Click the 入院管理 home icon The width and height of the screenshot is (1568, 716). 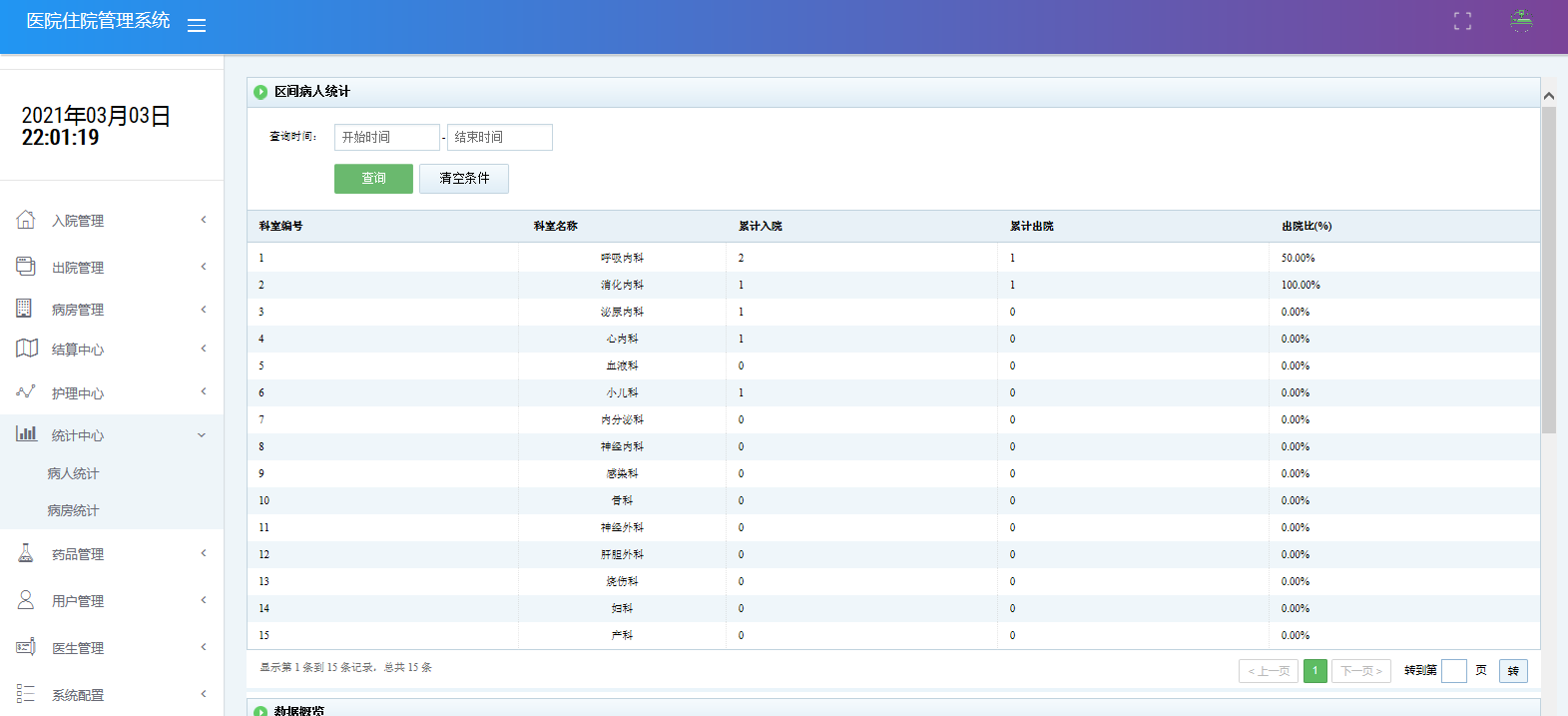point(26,220)
